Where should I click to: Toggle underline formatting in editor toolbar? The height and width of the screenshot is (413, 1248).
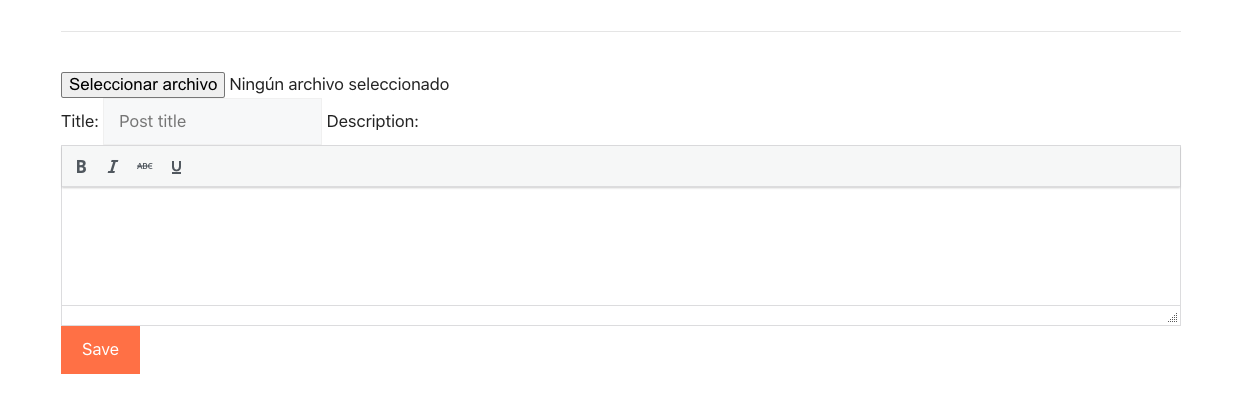click(x=177, y=167)
